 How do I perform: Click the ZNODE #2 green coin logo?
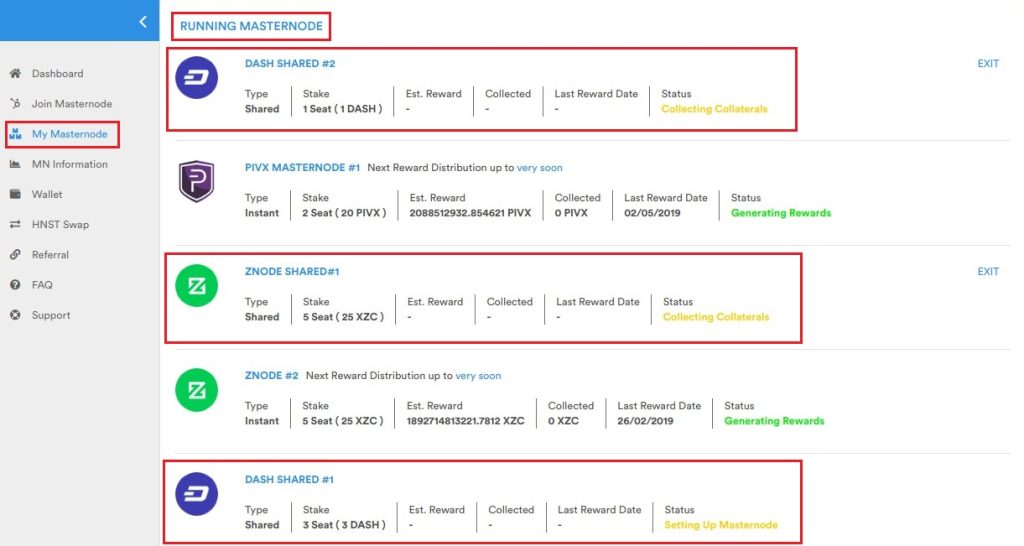click(x=197, y=389)
